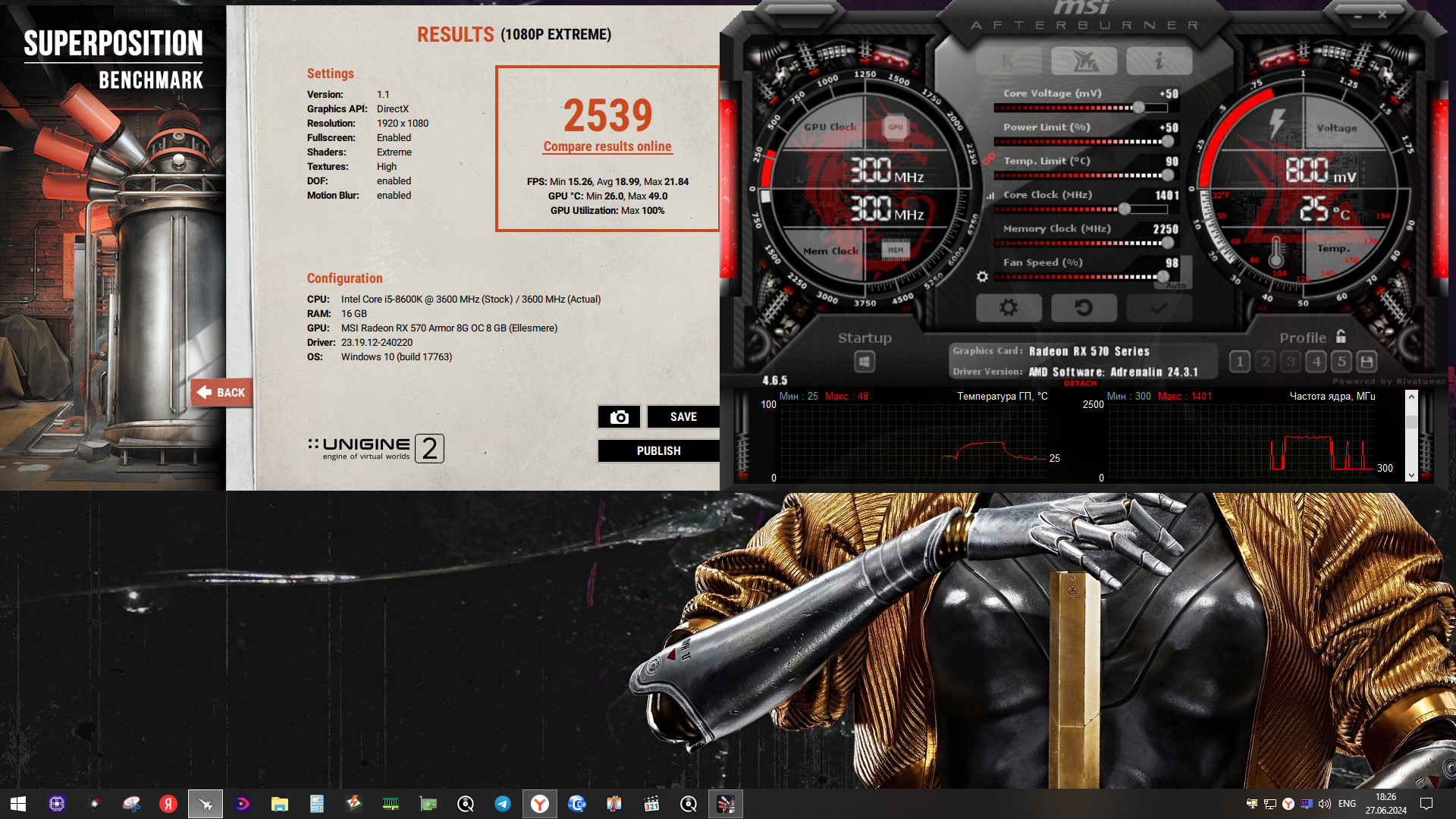Viewport: 1456px width, 819px height.
Task: Select profile slot 1
Action: tap(1239, 362)
